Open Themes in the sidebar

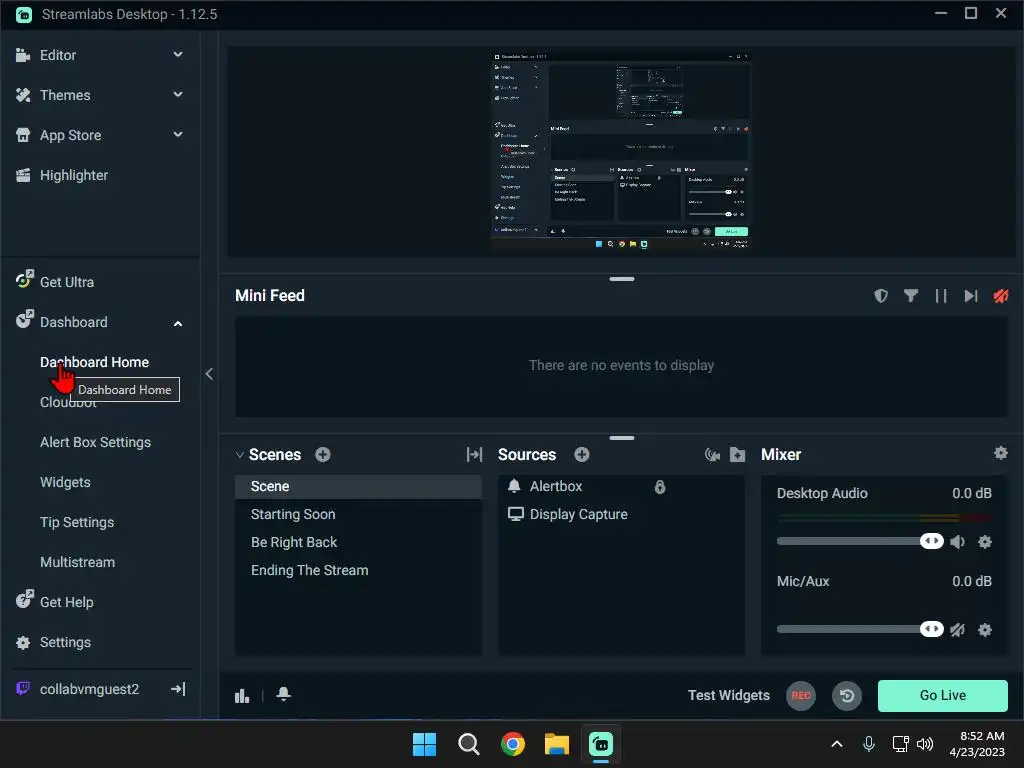click(x=65, y=95)
